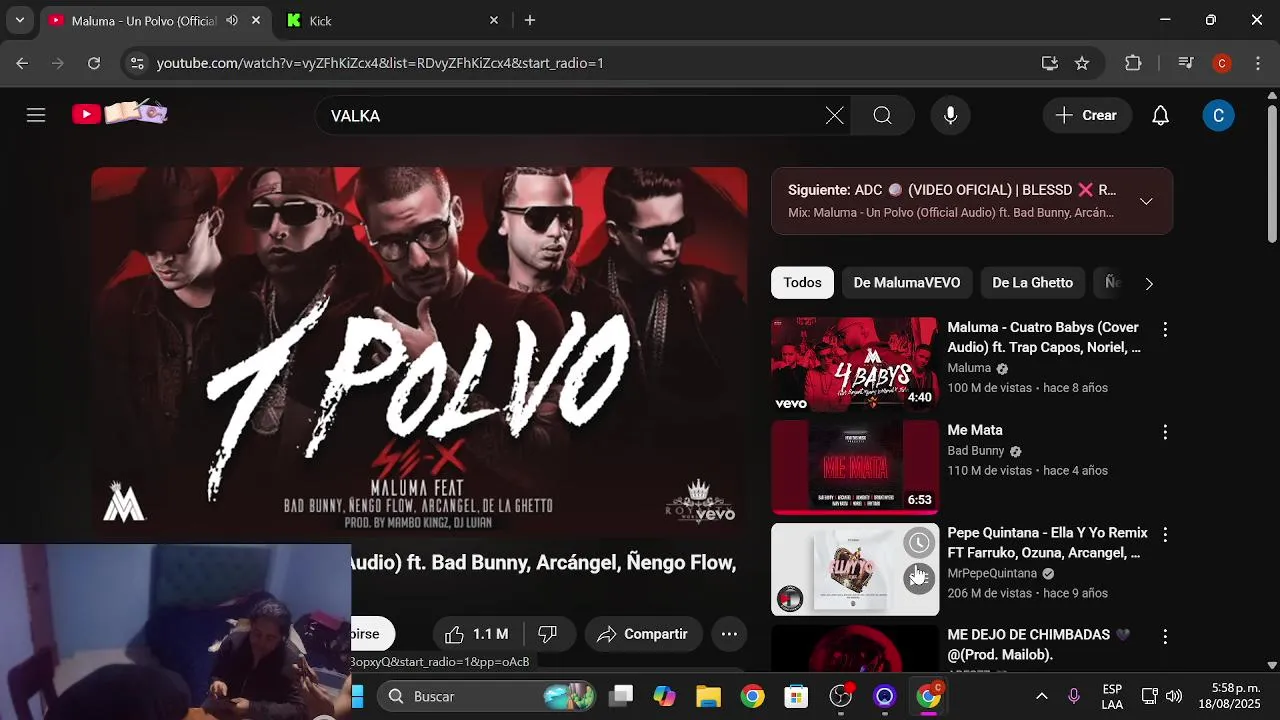The height and width of the screenshot is (720, 1280).
Task: Clear the VALKA search text
Action: point(834,116)
